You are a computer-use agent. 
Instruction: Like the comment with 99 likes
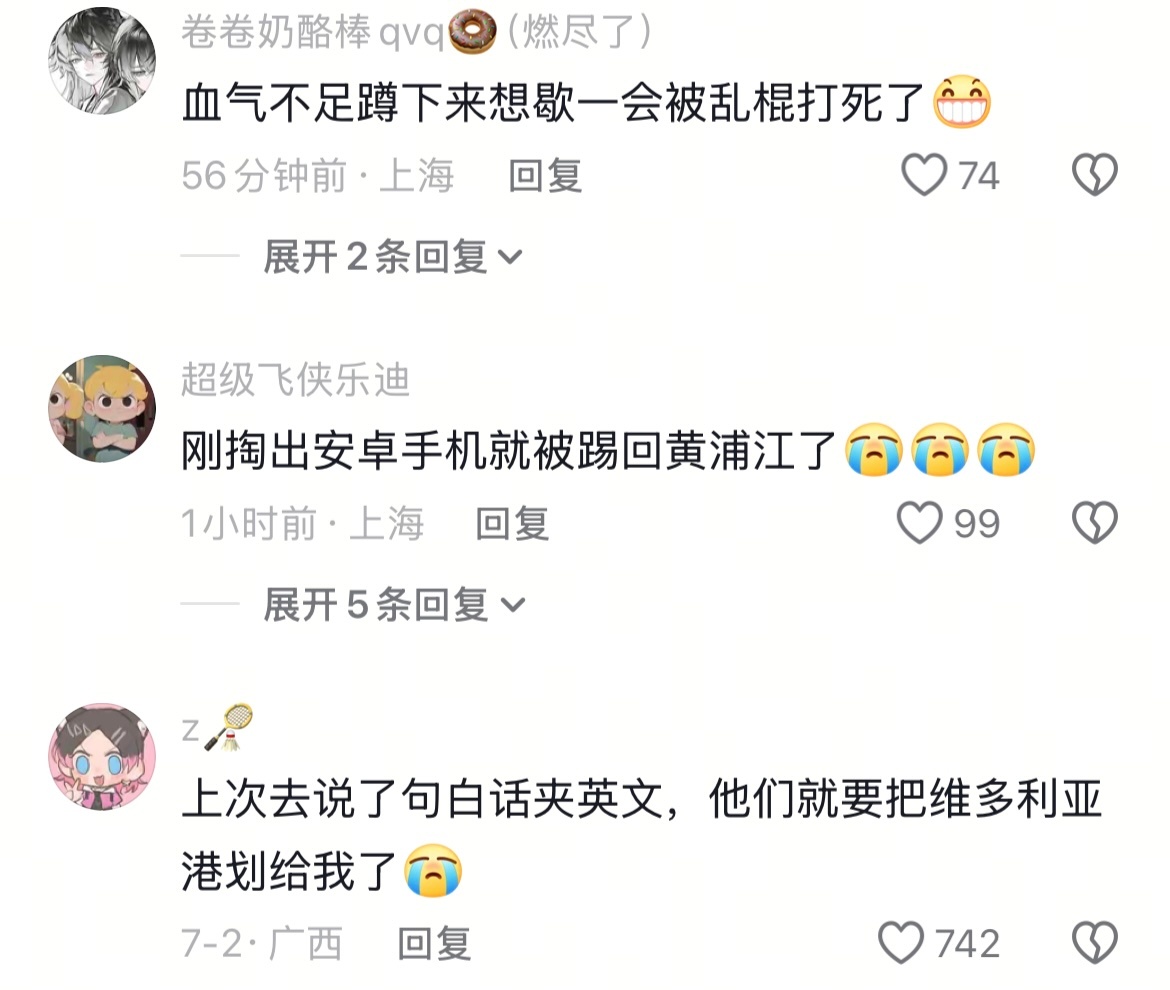(x=919, y=522)
